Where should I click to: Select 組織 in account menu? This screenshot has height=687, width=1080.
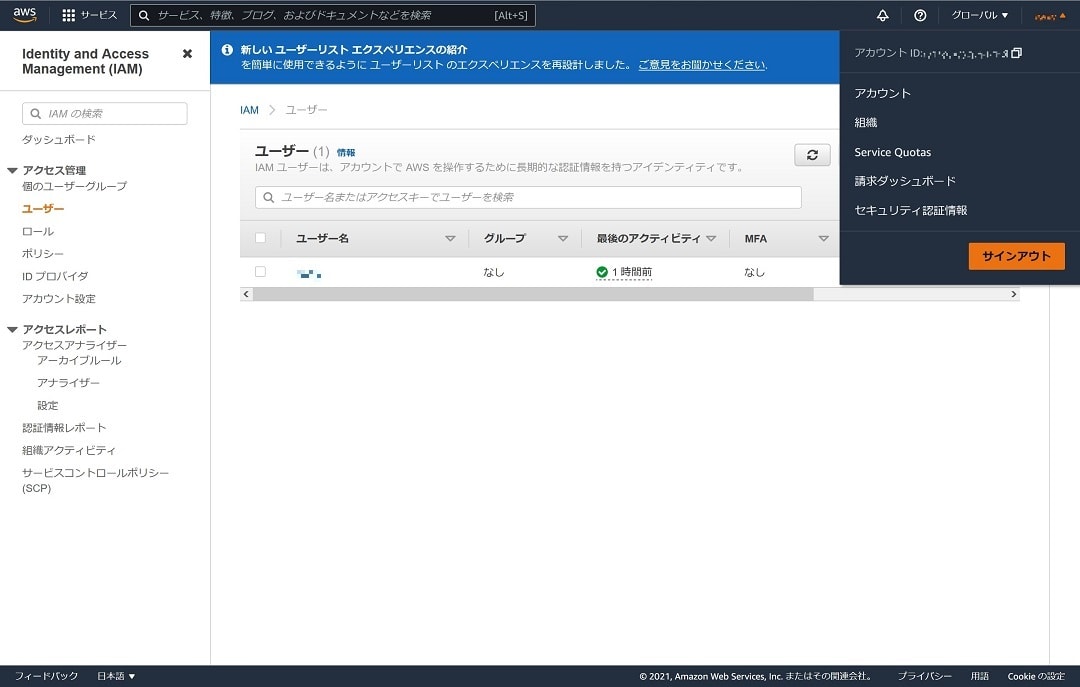[866, 123]
